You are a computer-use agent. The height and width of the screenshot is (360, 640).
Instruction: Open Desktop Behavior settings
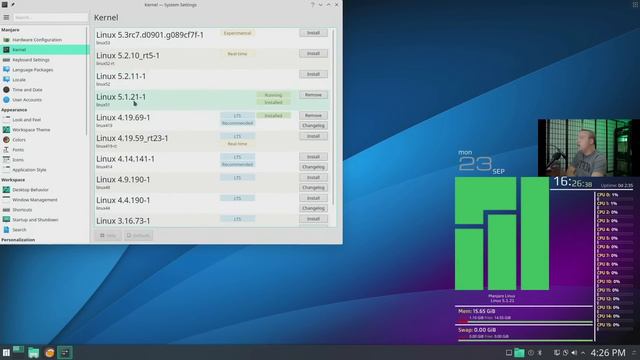point(43,190)
